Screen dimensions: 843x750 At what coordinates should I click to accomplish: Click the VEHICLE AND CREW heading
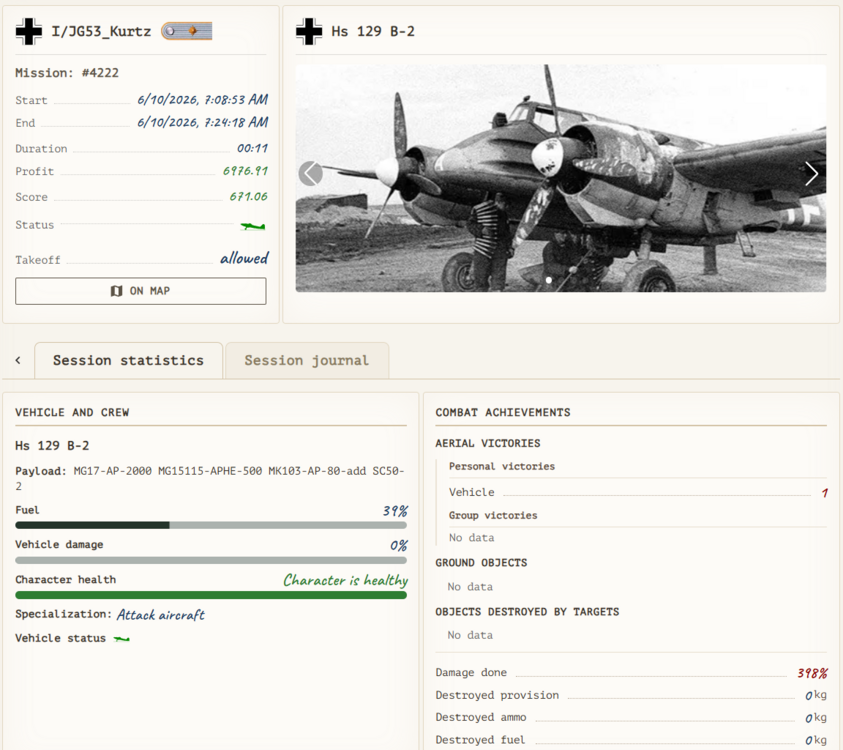click(x=72, y=412)
